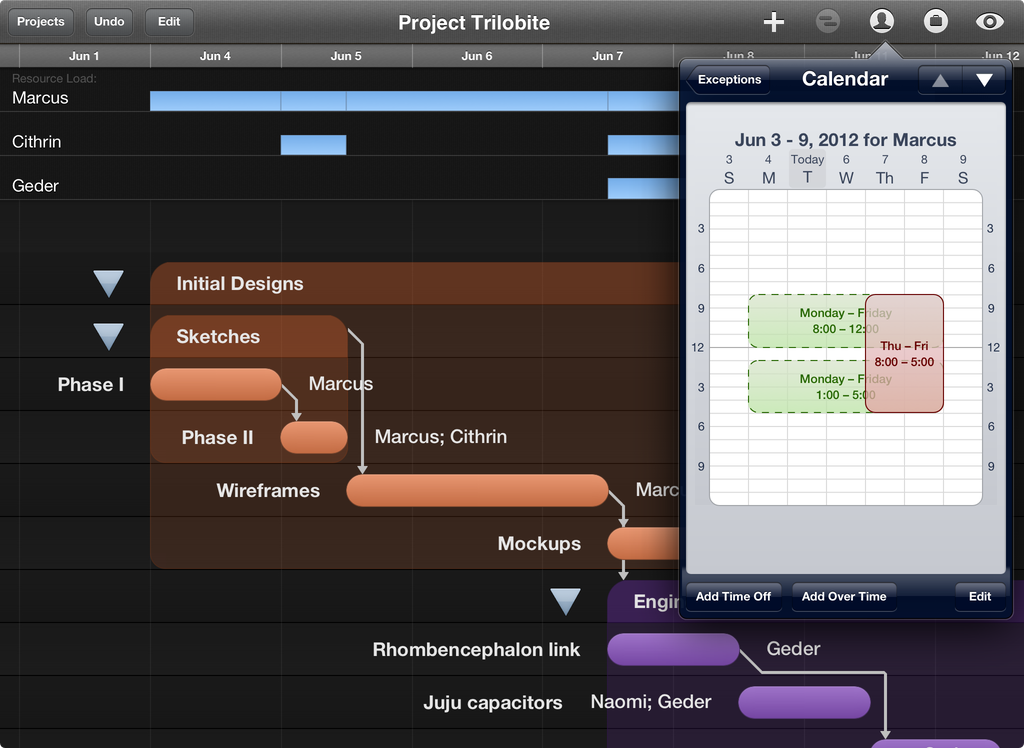Go back to Exceptions in Calendar popover

tap(728, 80)
